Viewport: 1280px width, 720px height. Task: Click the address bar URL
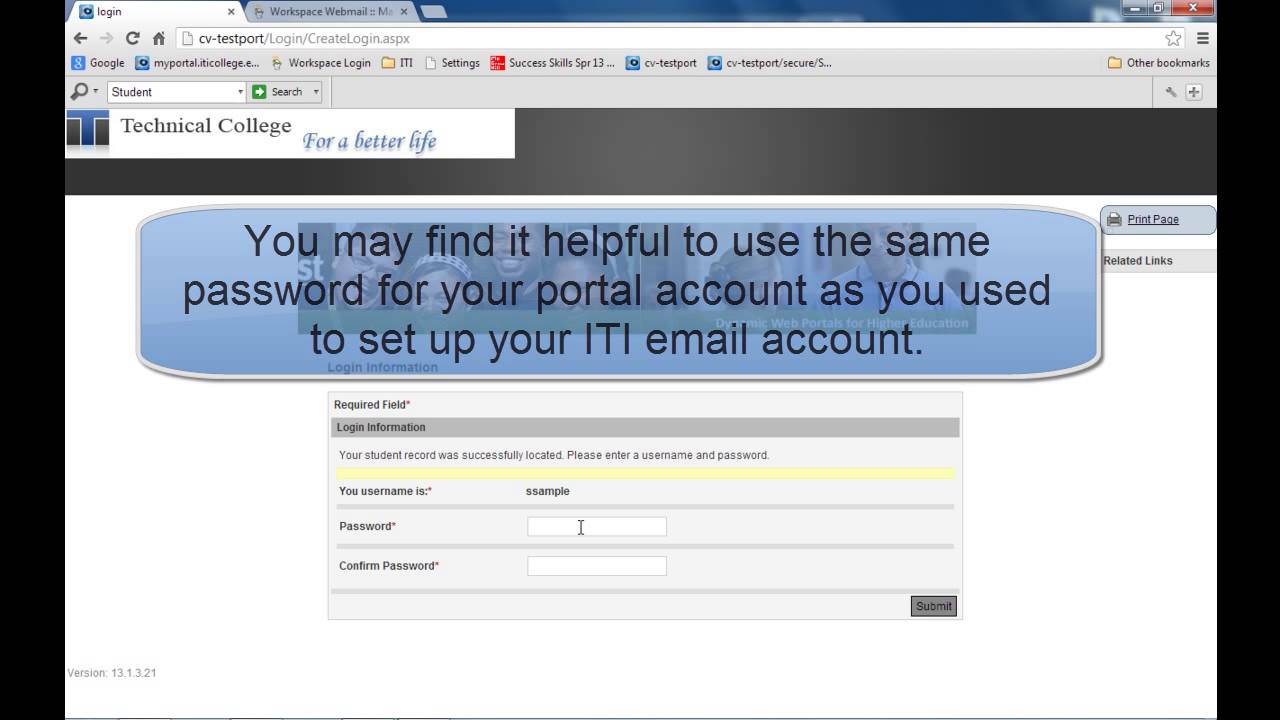click(x=304, y=38)
